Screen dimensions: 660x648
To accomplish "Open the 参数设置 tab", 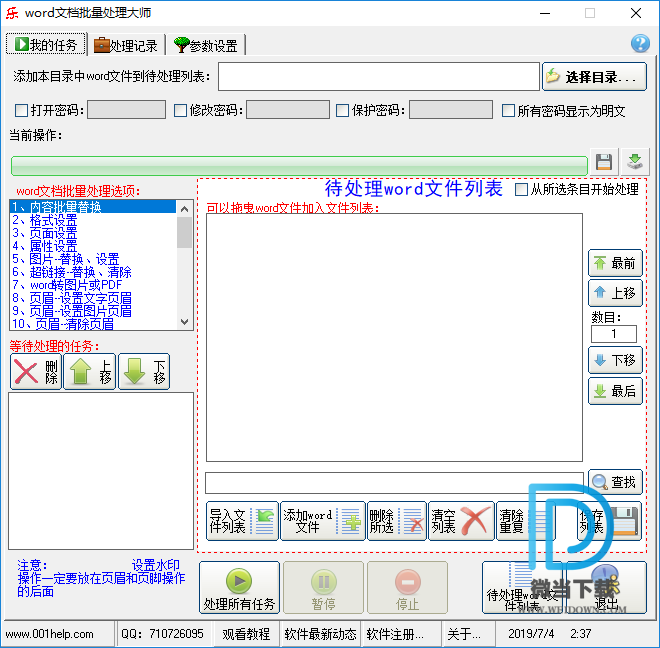I will [x=205, y=45].
